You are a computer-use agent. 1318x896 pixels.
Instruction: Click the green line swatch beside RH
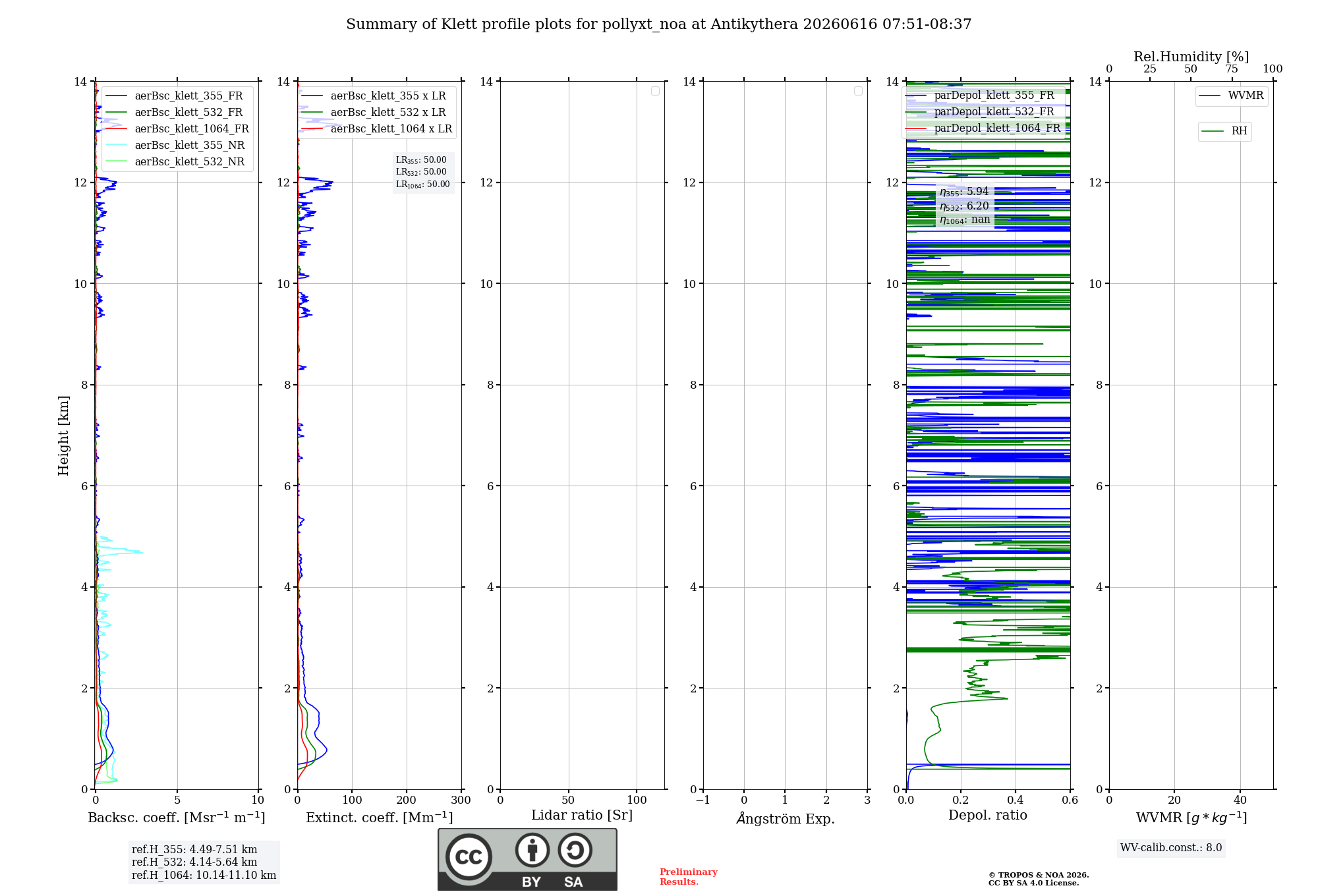[x=1213, y=132]
